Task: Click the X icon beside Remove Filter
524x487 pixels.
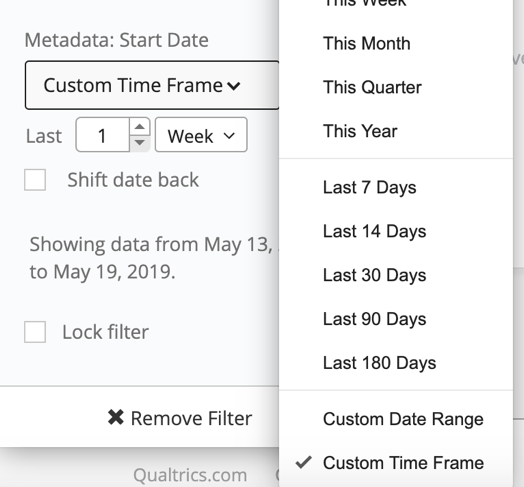Action: pos(116,417)
